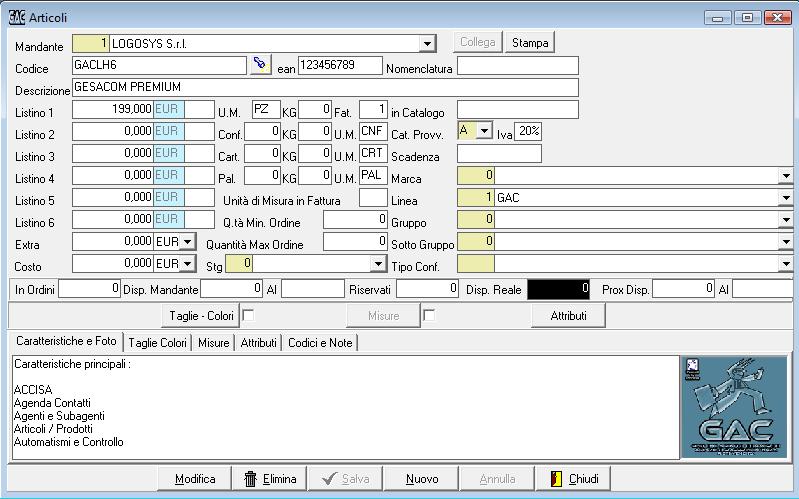Click the Mandante code field showing 1

(91, 44)
